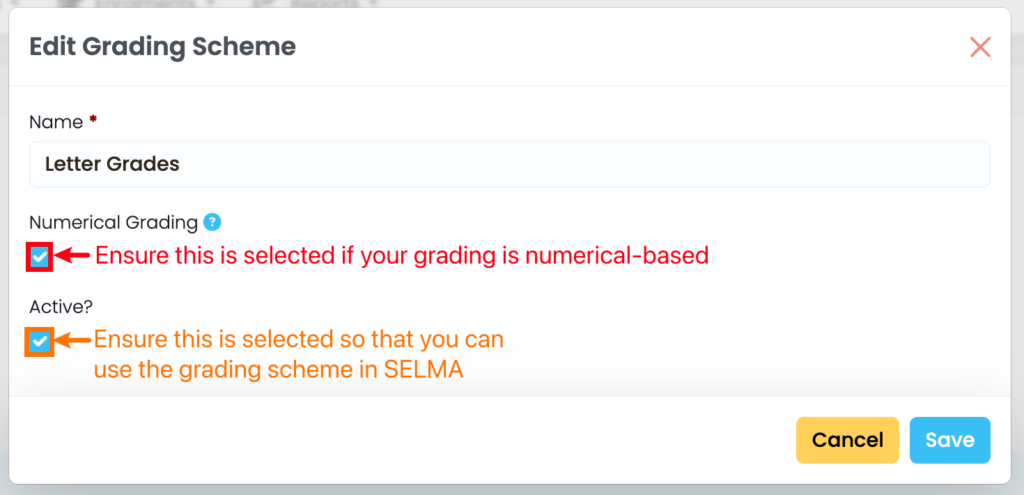Image resolution: width=1024 pixels, height=495 pixels.
Task: Click the orange arrow beside the Active checkbox
Action: 73,341
